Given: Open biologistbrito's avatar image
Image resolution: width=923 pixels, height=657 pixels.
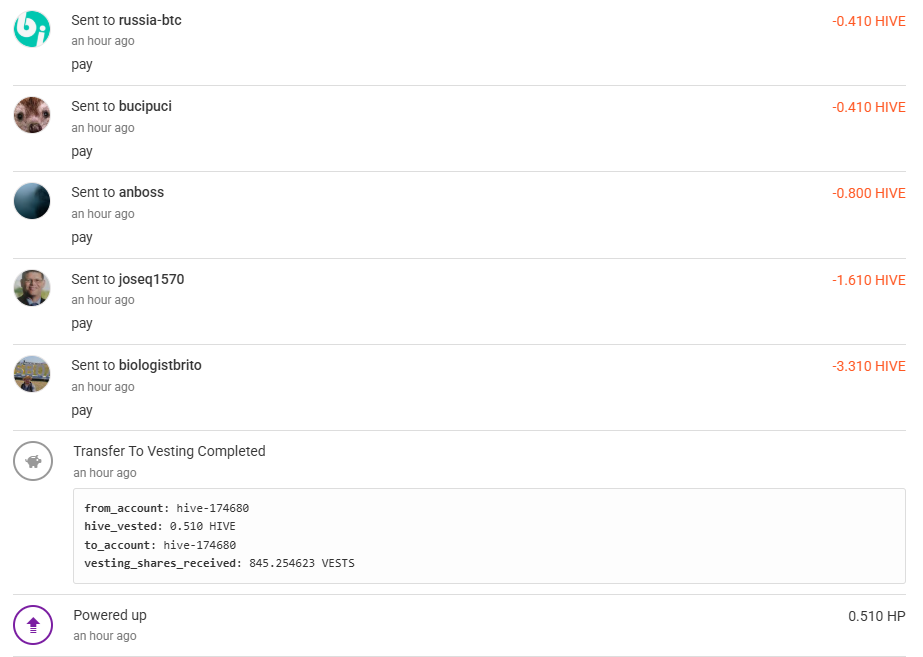Looking at the screenshot, I should coord(32,374).
